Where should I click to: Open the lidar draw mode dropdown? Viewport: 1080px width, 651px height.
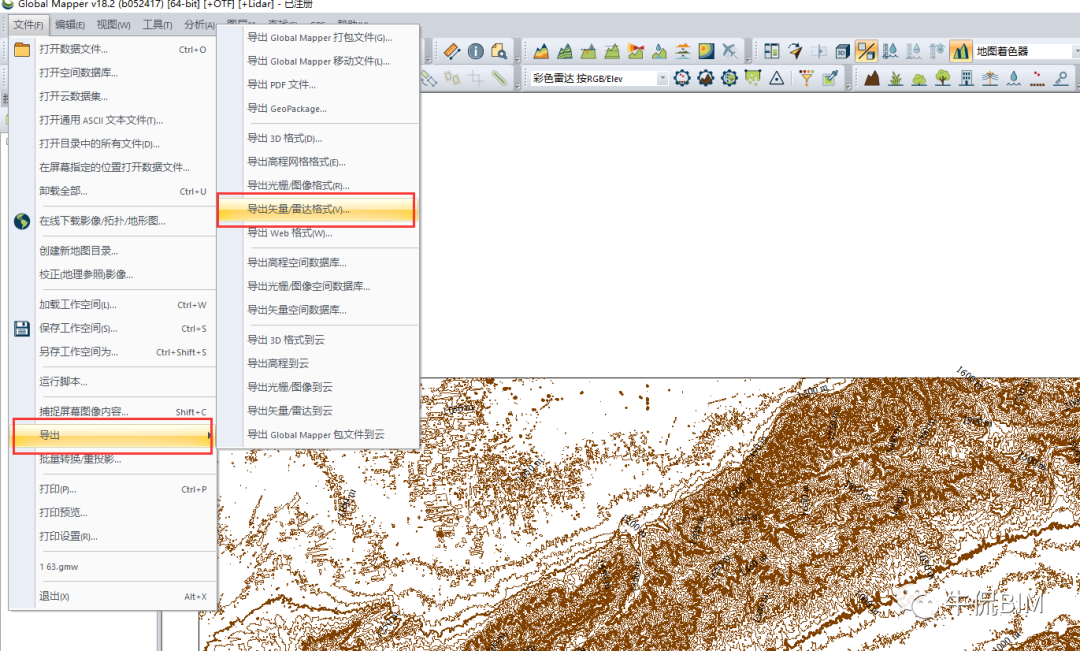(662, 78)
